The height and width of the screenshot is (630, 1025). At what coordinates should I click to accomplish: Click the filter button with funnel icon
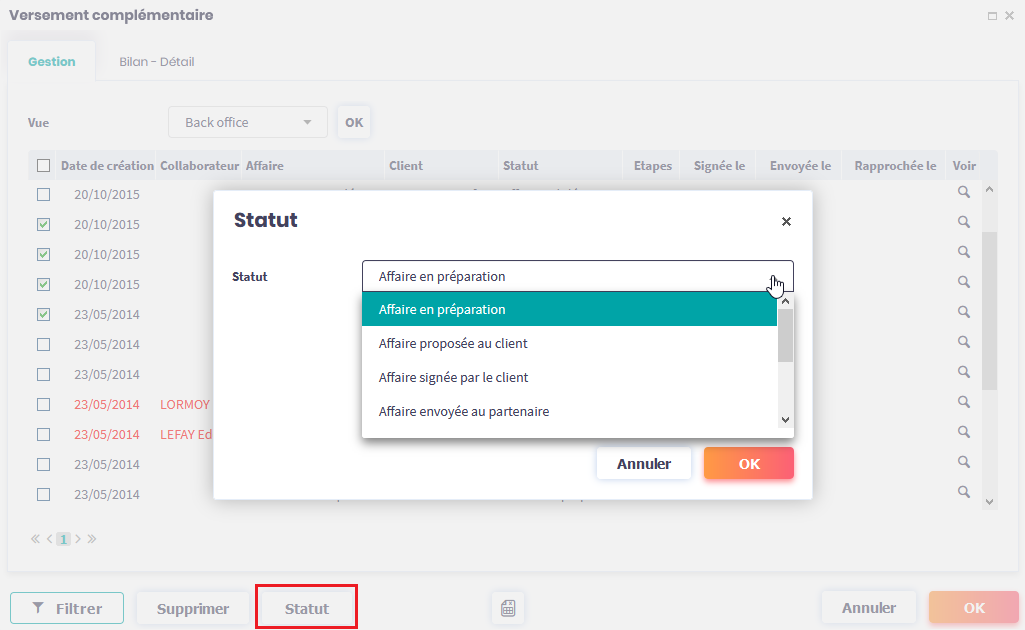[67, 608]
